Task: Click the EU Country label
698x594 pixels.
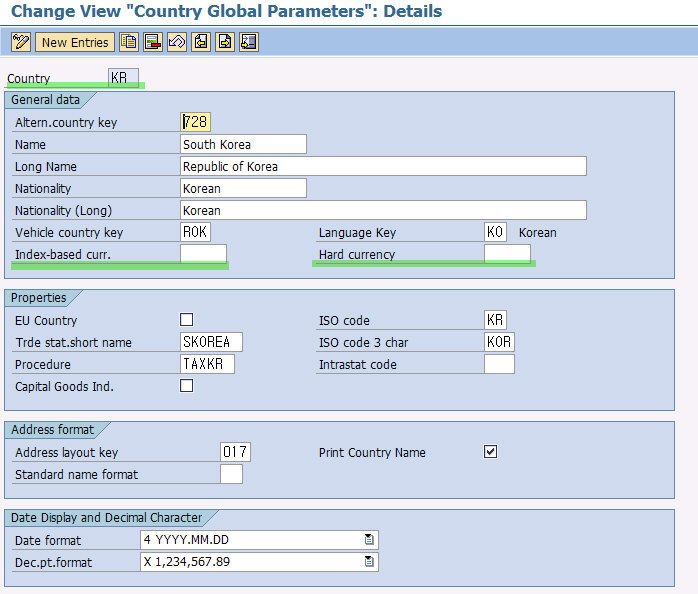Action: click(x=46, y=321)
